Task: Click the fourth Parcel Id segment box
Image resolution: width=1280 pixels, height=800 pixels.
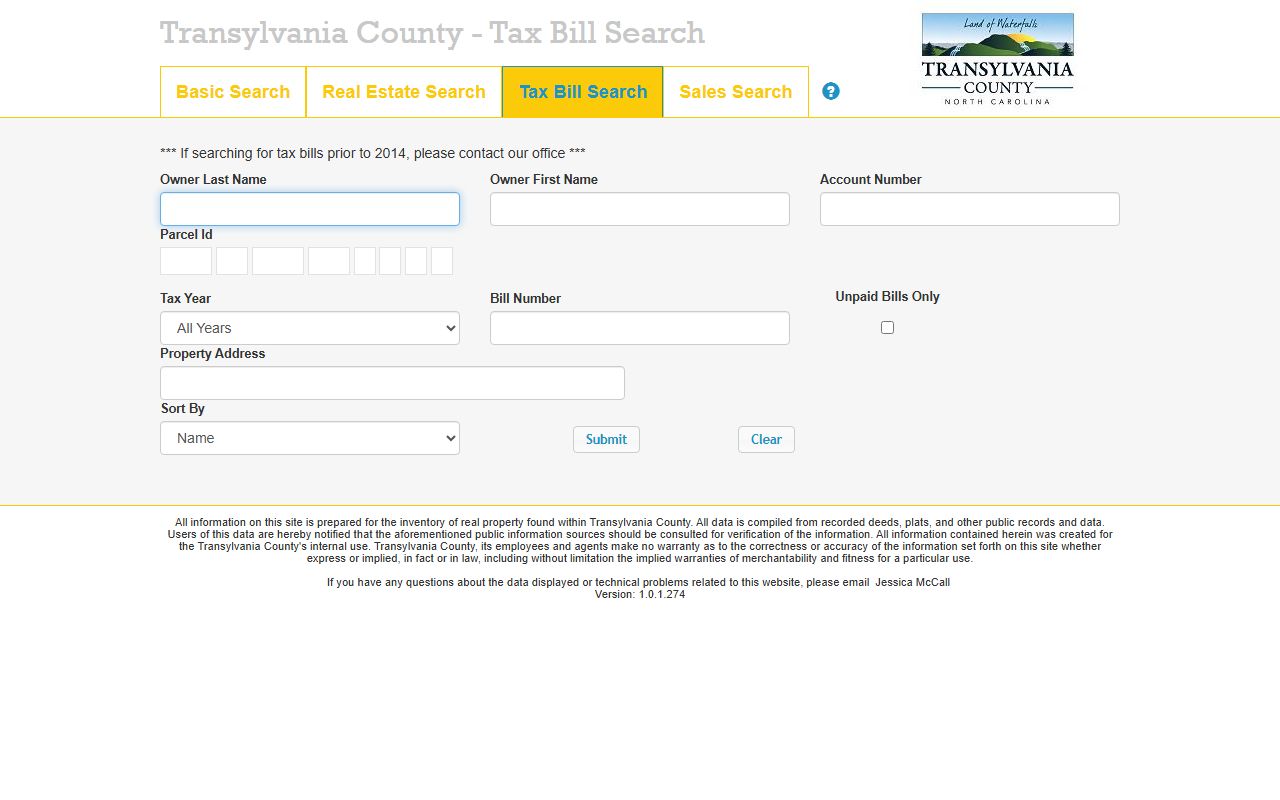Action: click(x=329, y=261)
